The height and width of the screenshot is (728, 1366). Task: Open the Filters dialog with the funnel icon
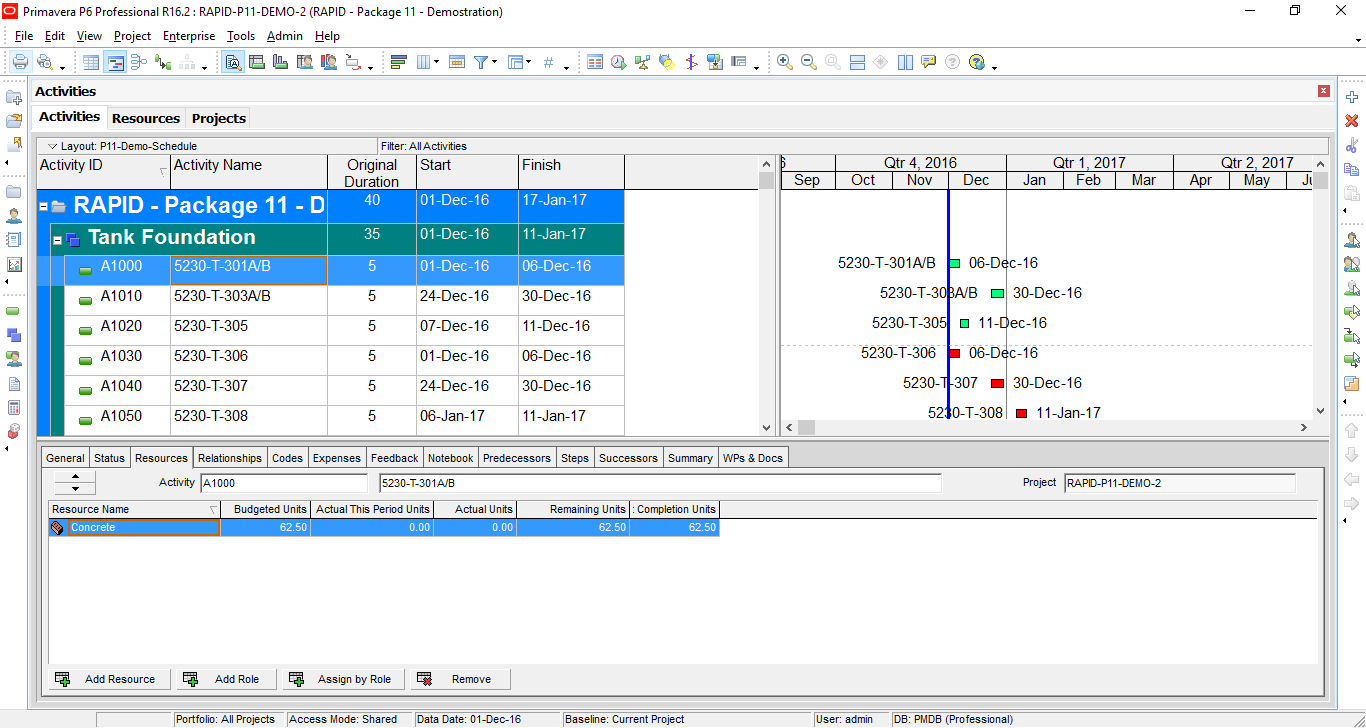coord(481,62)
